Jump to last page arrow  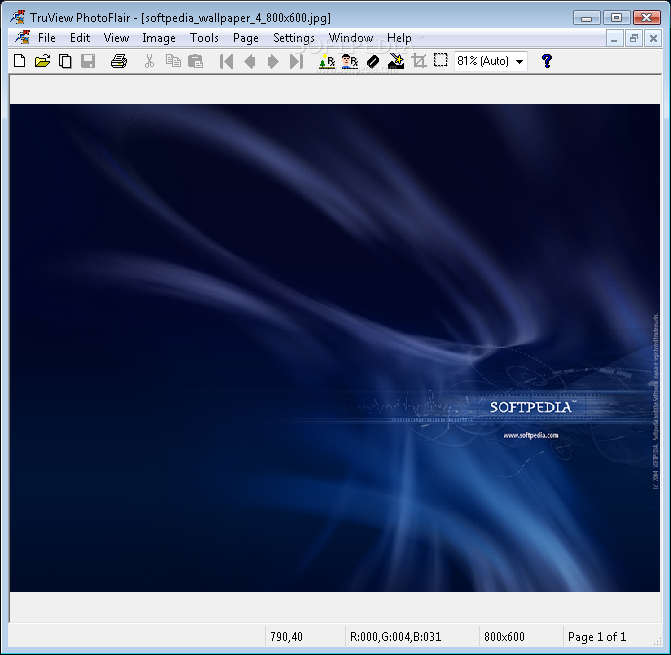click(296, 61)
